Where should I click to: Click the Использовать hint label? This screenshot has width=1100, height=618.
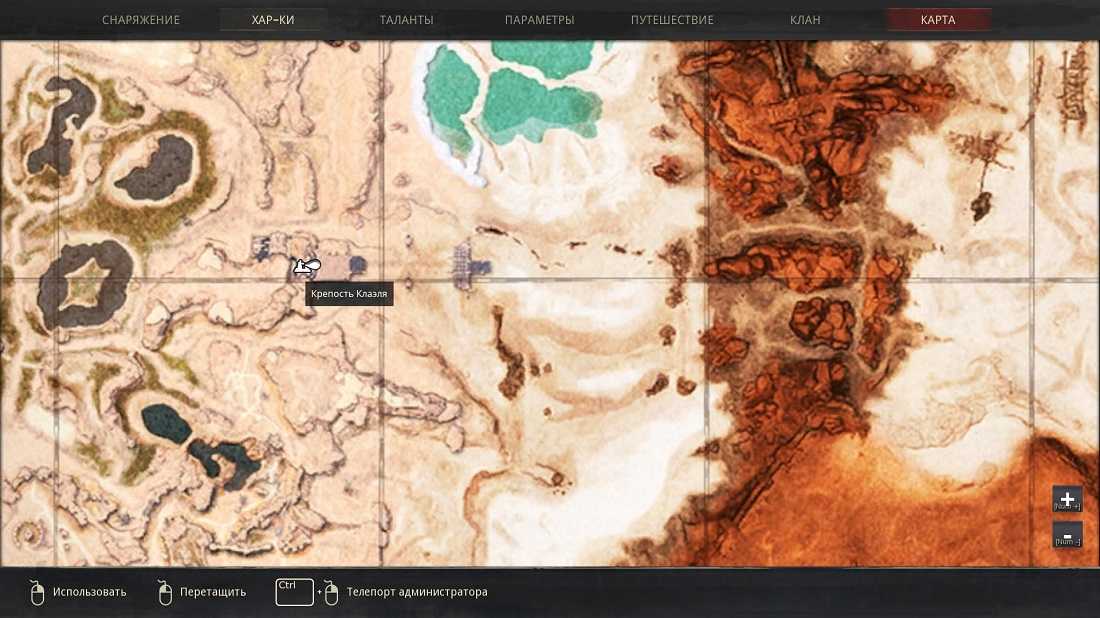click(x=90, y=592)
